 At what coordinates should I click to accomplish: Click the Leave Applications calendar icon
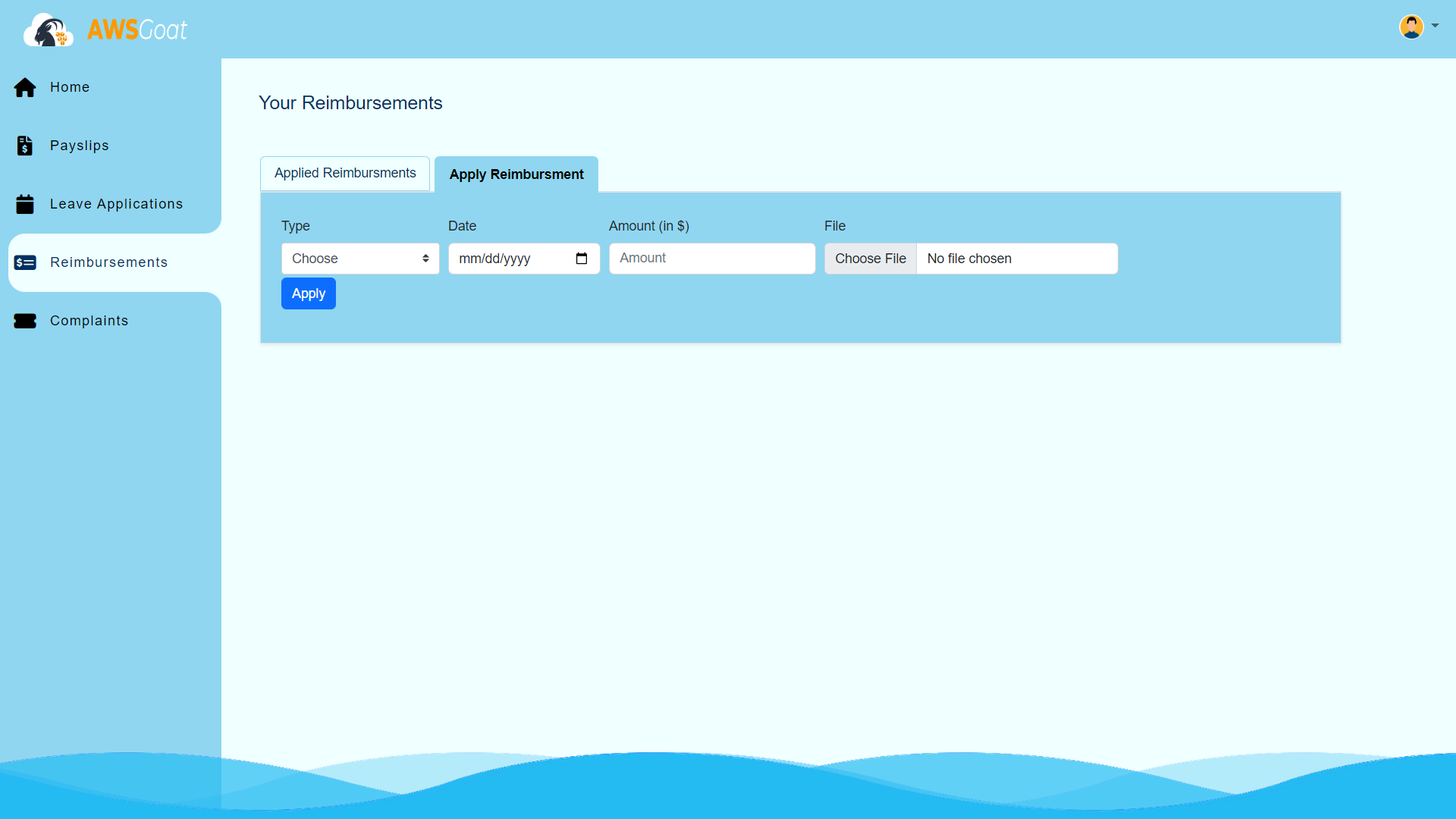[x=25, y=204]
